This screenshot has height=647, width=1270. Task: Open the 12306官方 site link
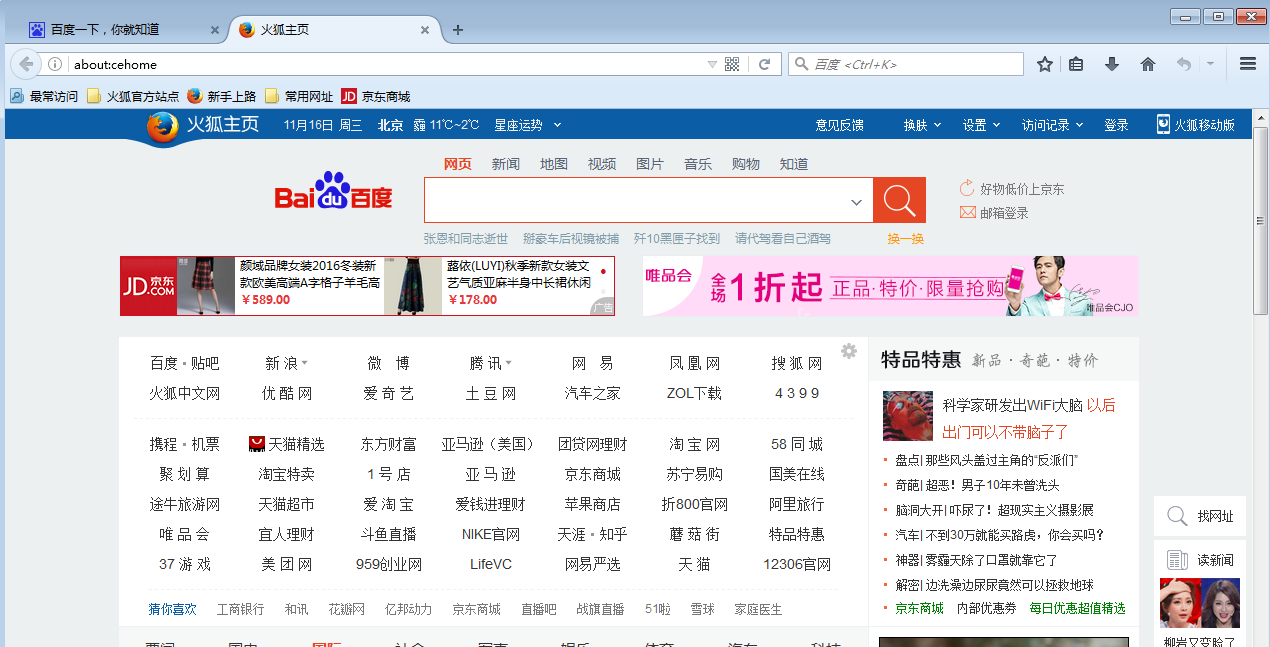tap(797, 564)
